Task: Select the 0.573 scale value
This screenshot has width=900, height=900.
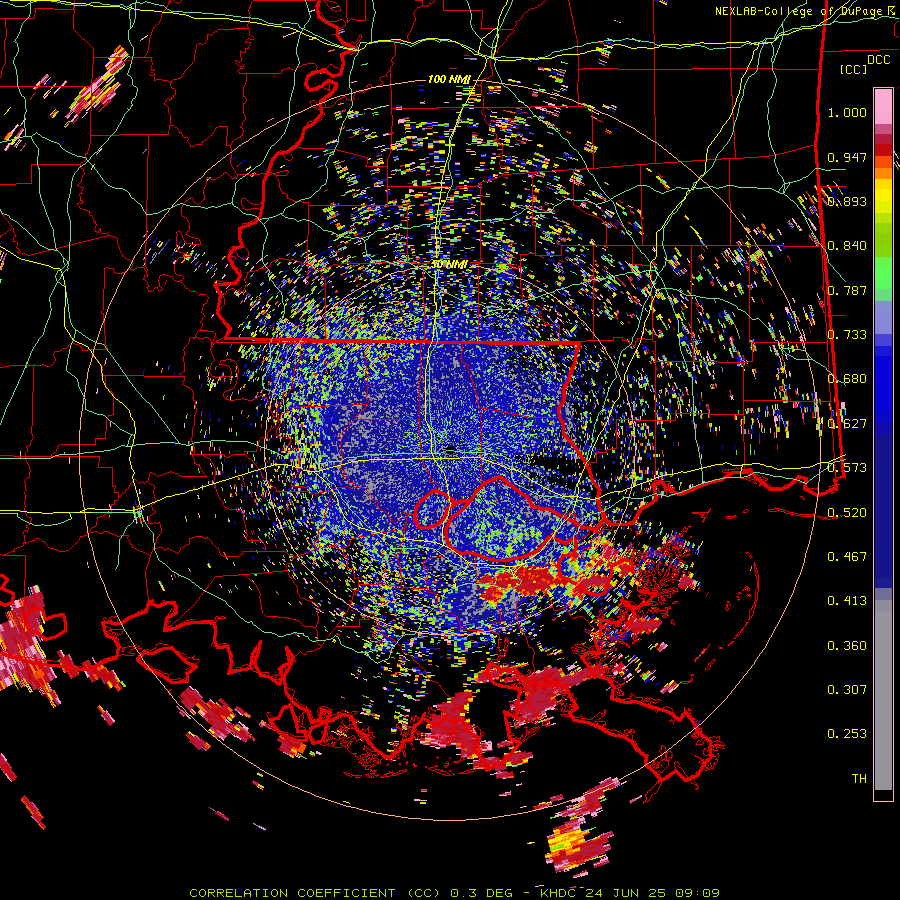Action: click(847, 468)
